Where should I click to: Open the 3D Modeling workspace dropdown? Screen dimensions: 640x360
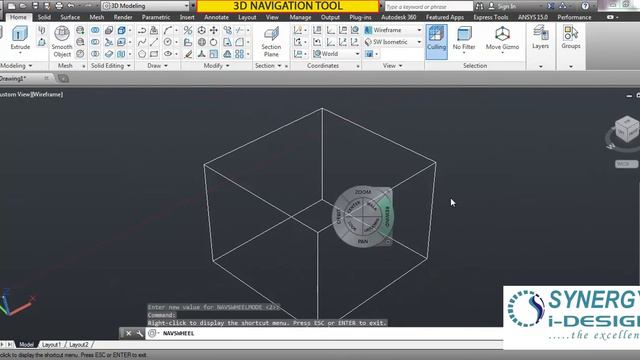coord(145,6)
